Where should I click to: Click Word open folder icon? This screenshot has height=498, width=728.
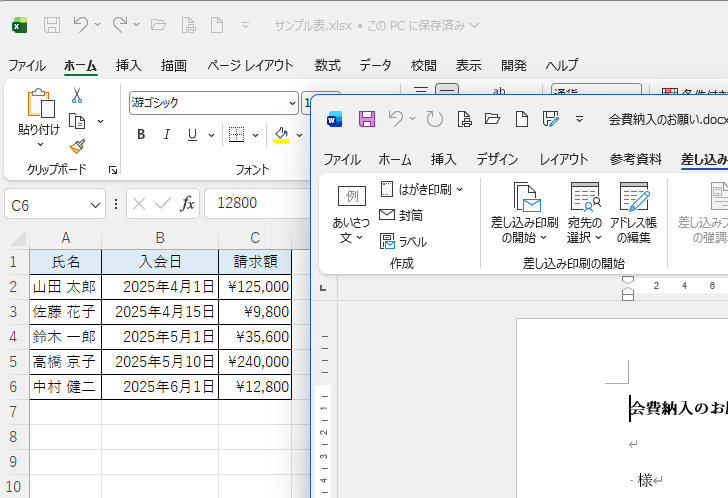pos(493,119)
